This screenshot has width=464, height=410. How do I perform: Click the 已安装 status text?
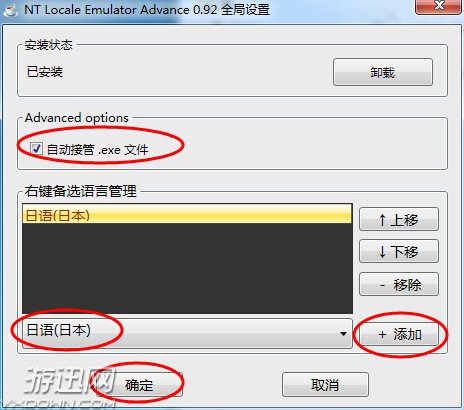(x=45, y=71)
